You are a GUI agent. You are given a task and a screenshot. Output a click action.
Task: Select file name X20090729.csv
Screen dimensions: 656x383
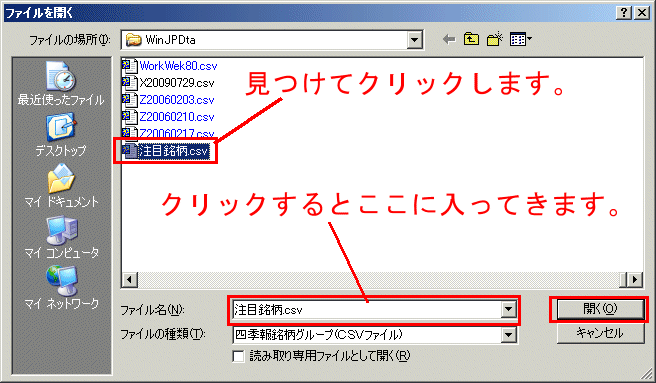coord(177,83)
